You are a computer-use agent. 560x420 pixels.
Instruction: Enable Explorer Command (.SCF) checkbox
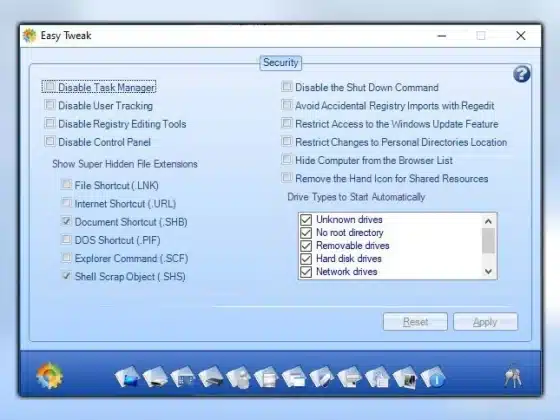pos(66,258)
